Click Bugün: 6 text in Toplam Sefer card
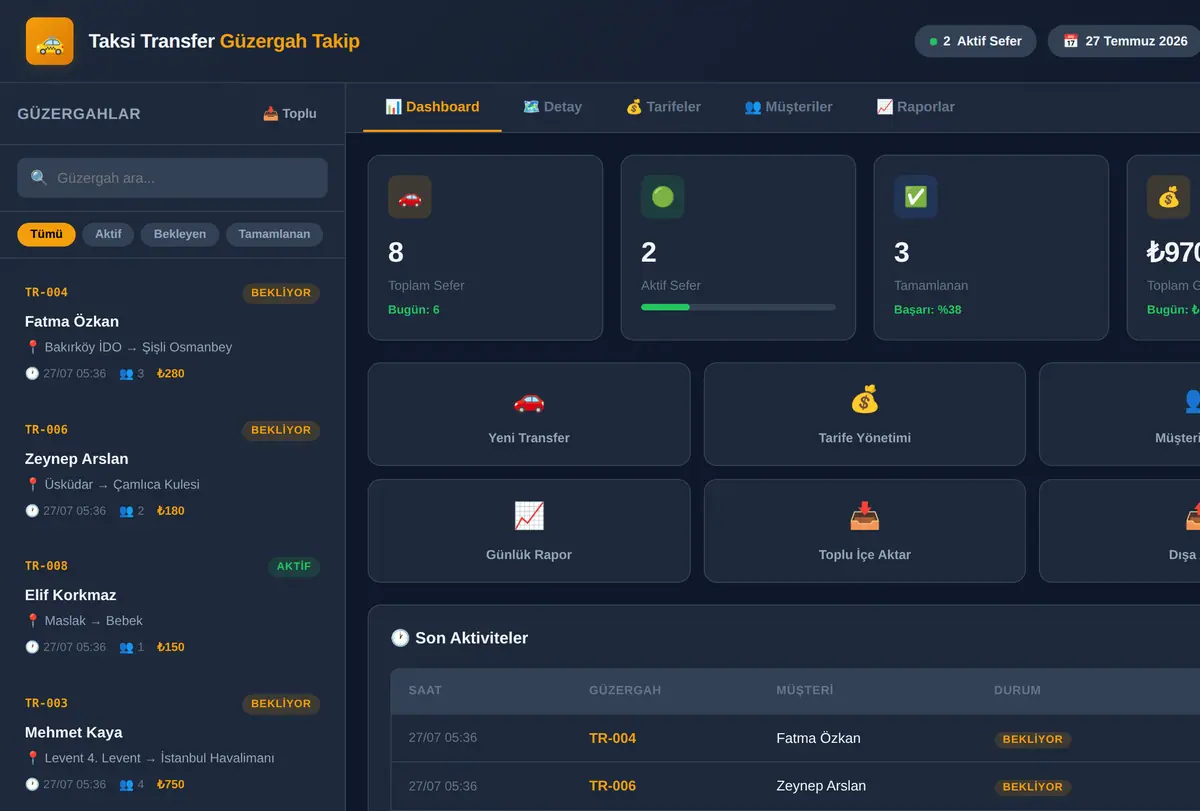 (x=414, y=310)
